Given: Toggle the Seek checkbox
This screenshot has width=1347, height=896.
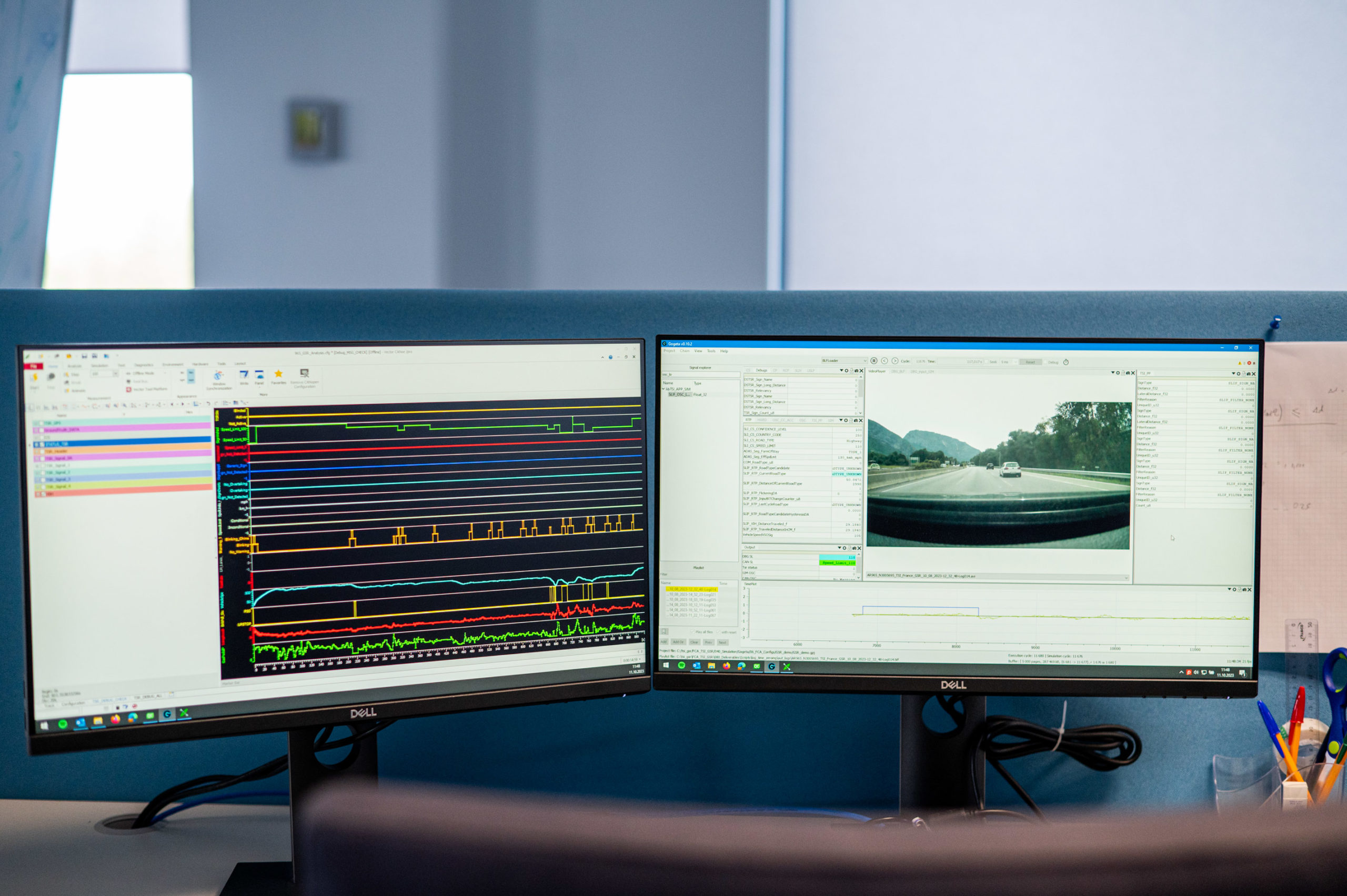Looking at the screenshot, I should click(987, 363).
